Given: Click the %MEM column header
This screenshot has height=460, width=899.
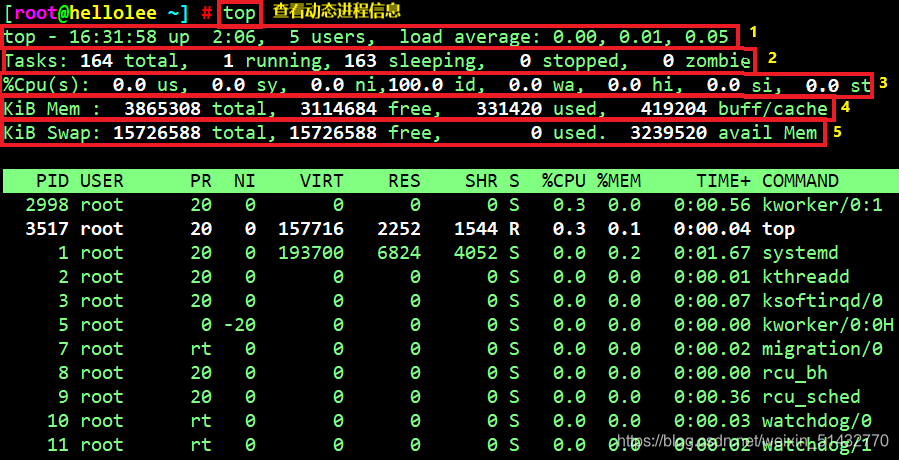Looking at the screenshot, I should click(619, 181).
